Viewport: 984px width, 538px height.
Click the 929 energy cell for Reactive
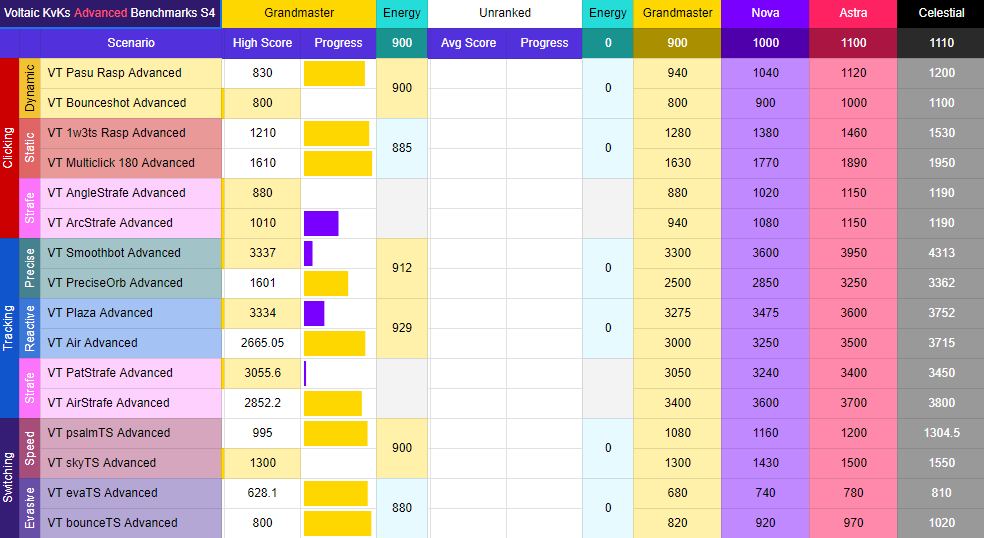(402, 328)
